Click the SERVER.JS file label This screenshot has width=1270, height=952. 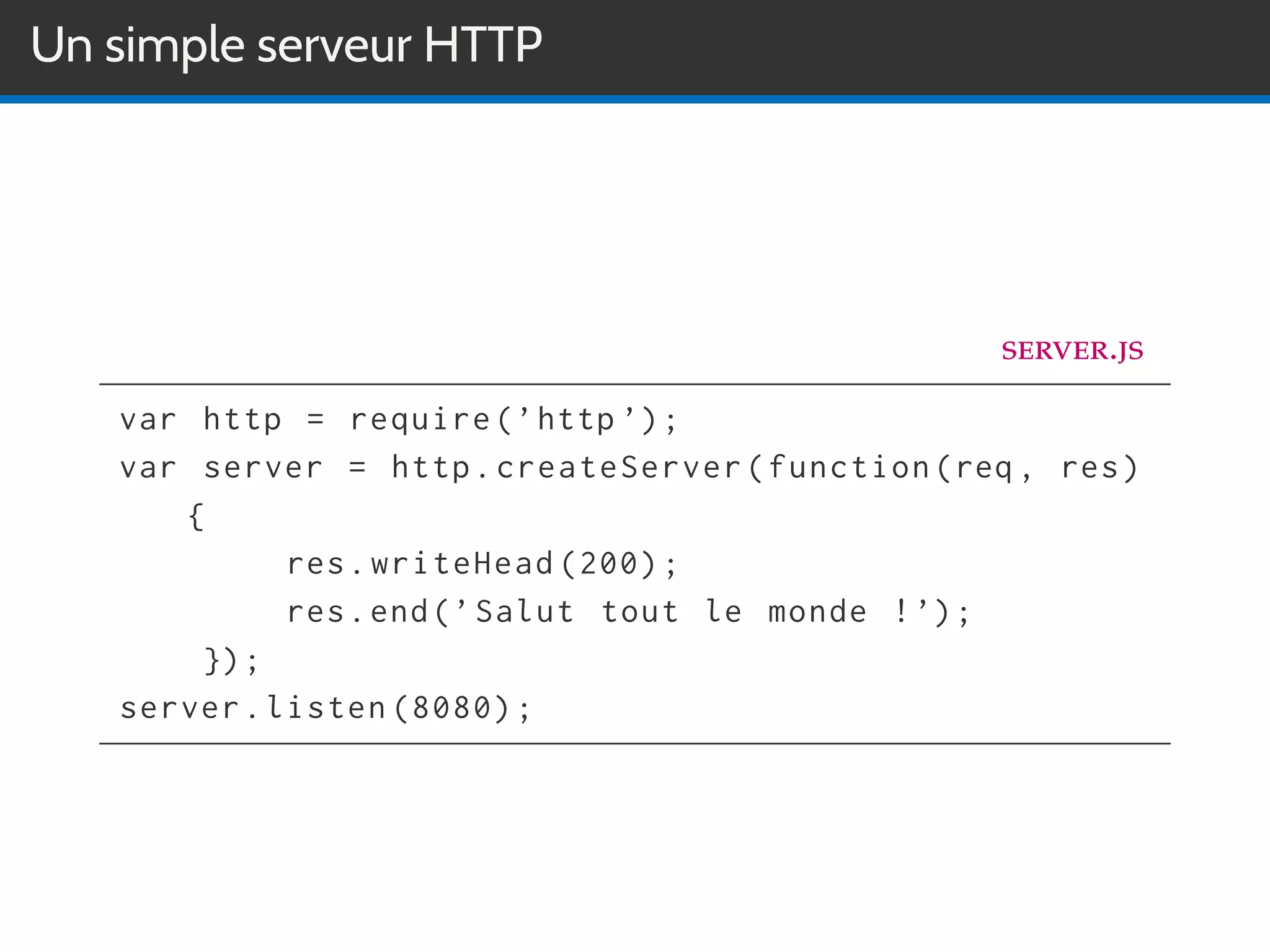[x=1072, y=351]
